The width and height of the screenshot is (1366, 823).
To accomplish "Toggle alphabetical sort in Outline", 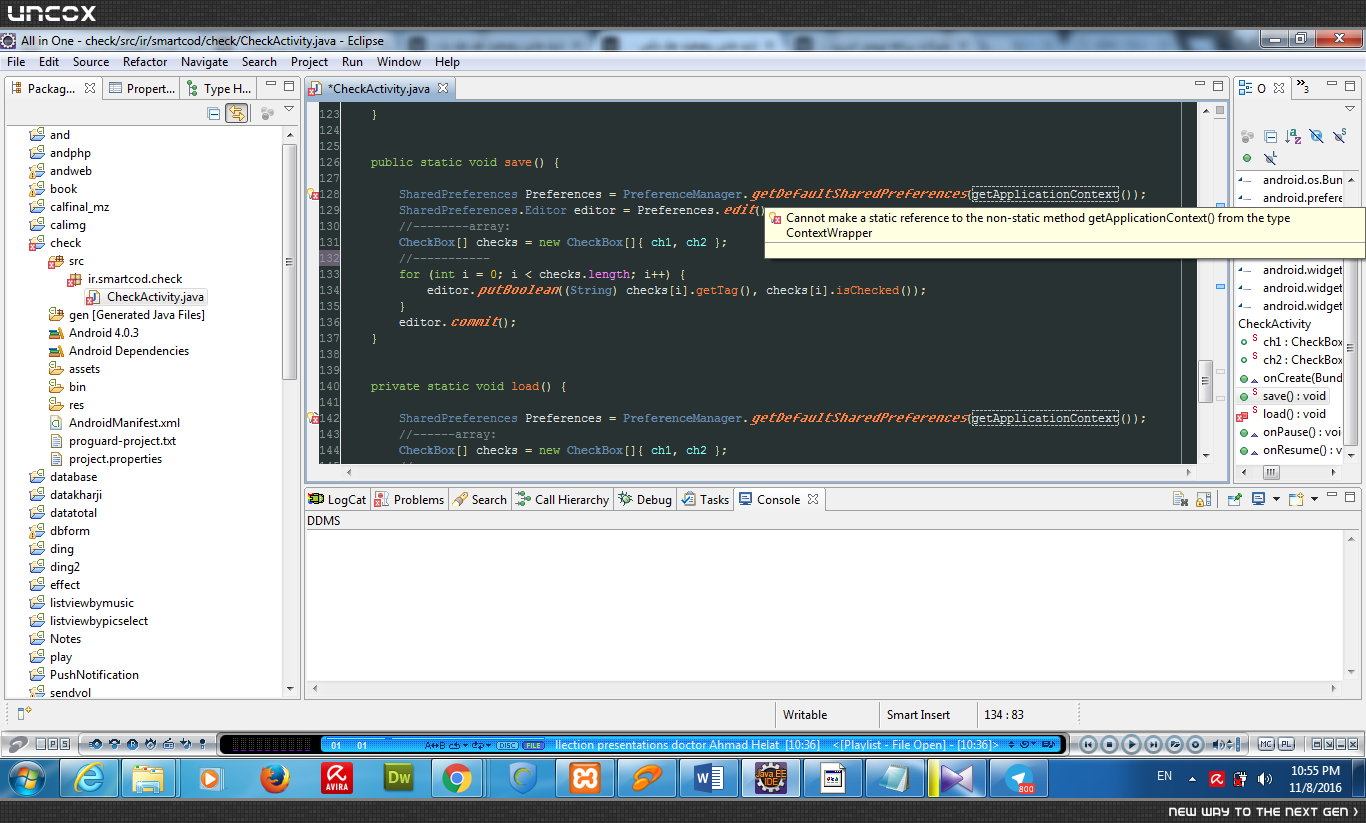I will click(x=1293, y=136).
